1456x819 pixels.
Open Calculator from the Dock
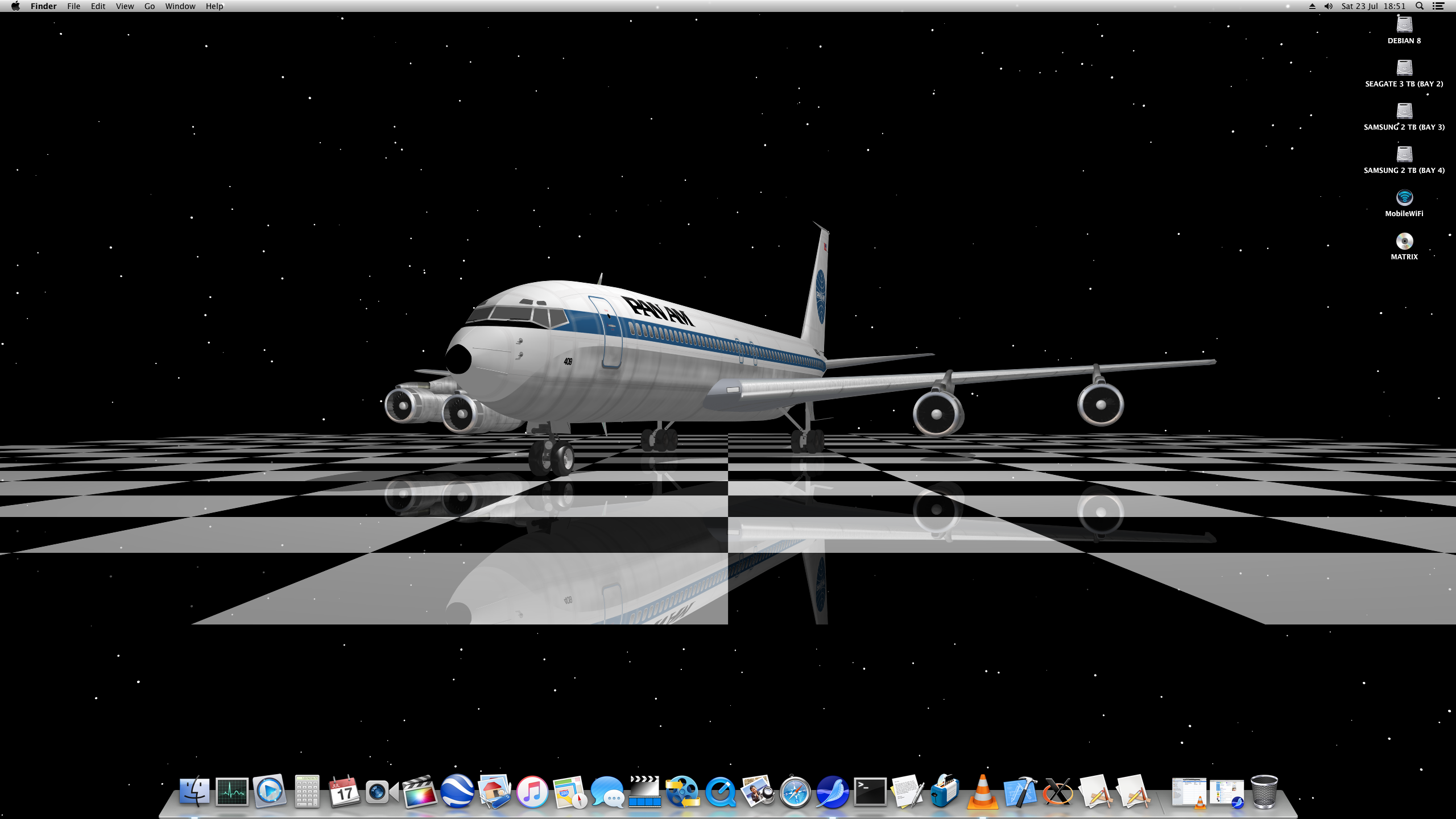(x=307, y=791)
